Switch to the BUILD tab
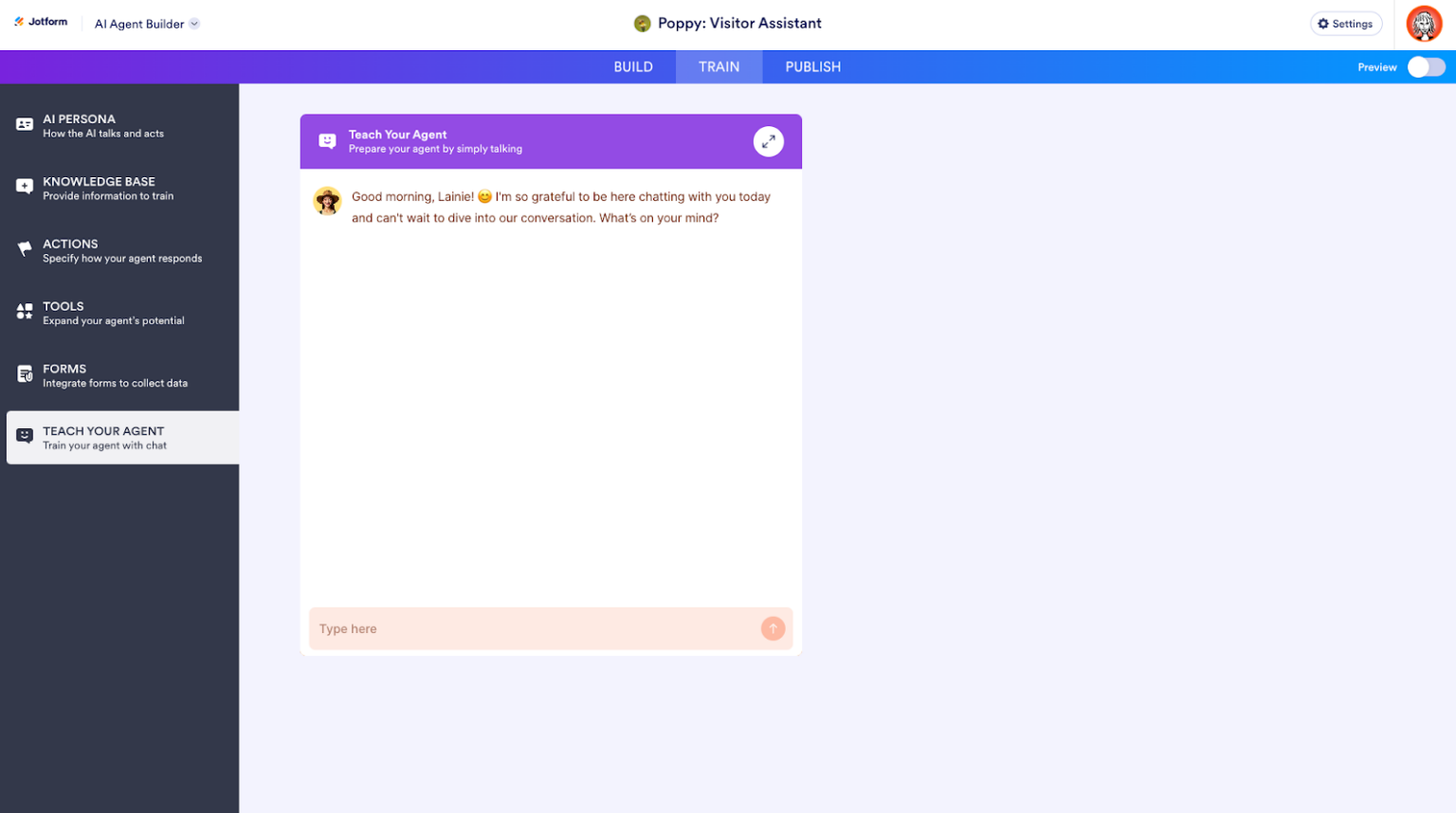This screenshot has height=813, width=1456. point(633,66)
